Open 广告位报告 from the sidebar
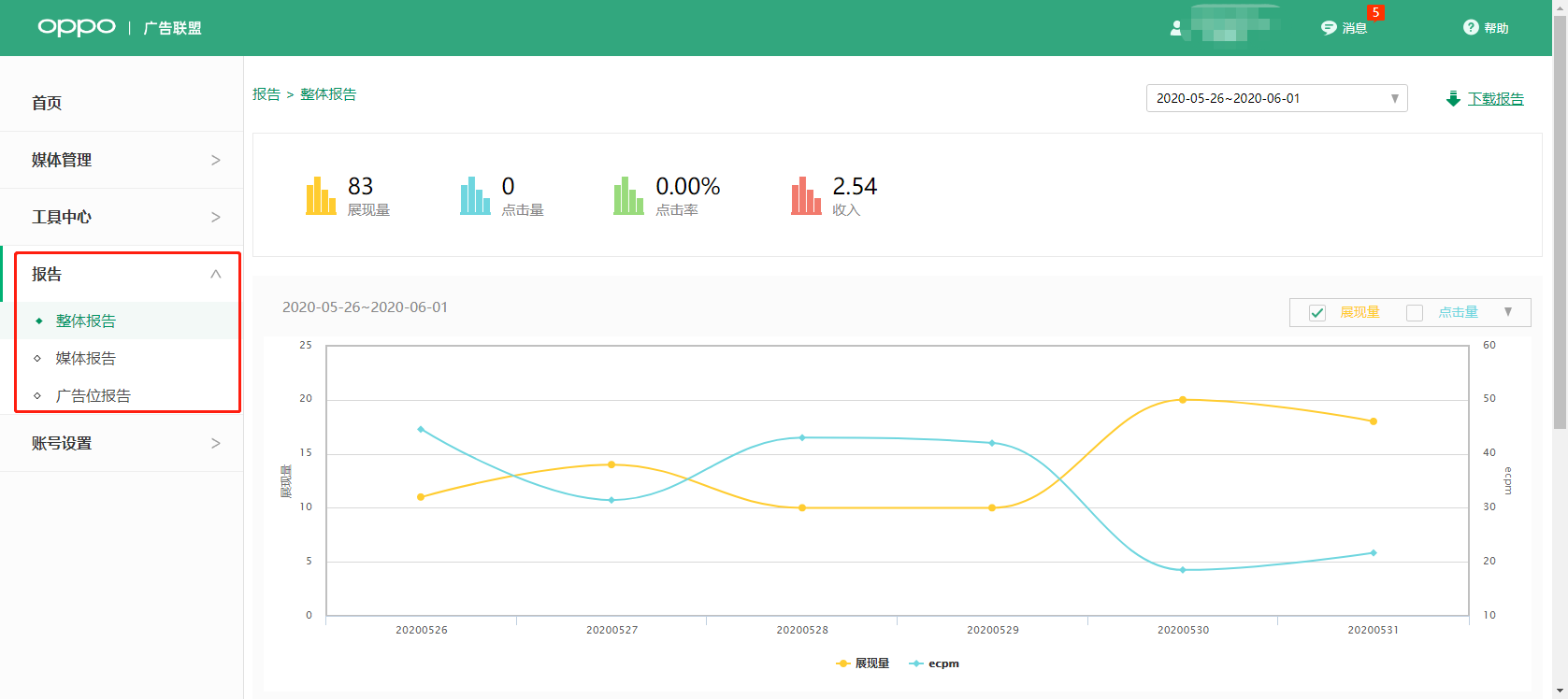 pyautogui.click(x=94, y=395)
